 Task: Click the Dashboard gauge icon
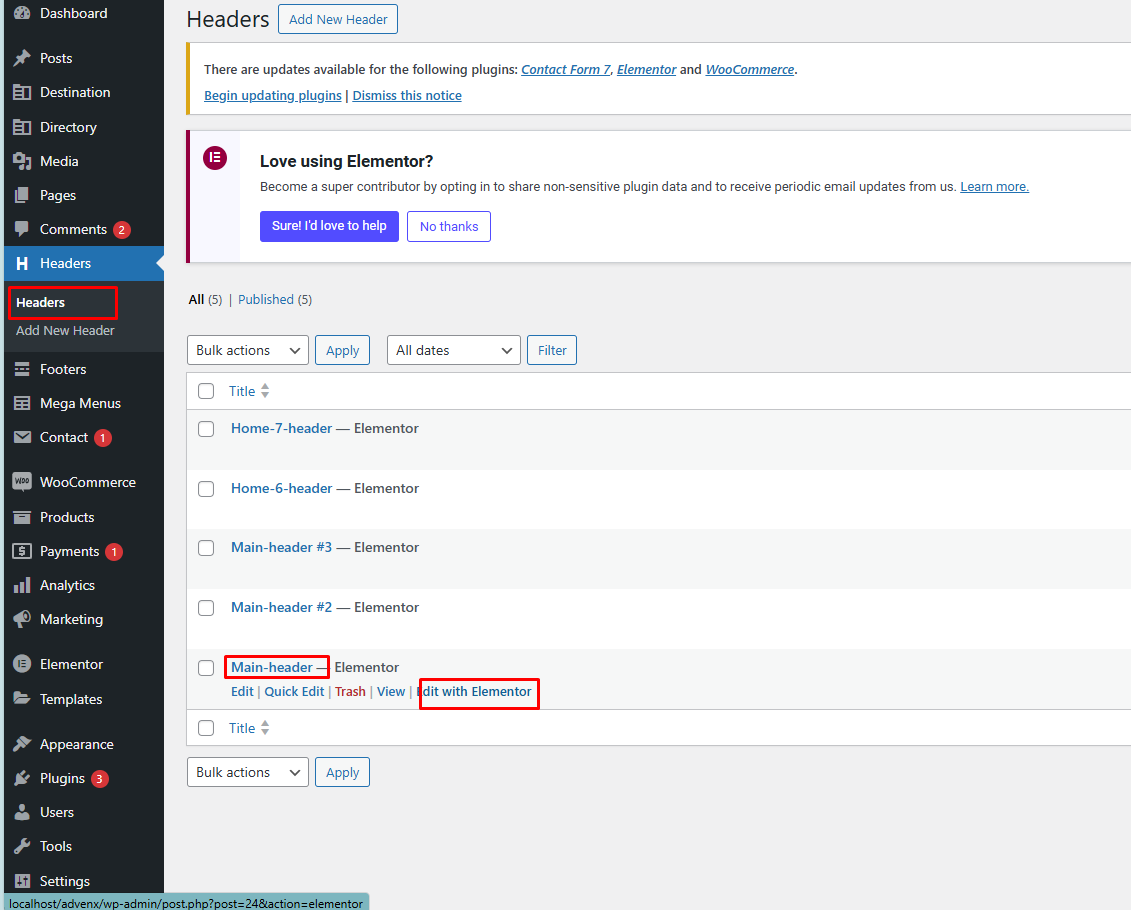(x=22, y=13)
